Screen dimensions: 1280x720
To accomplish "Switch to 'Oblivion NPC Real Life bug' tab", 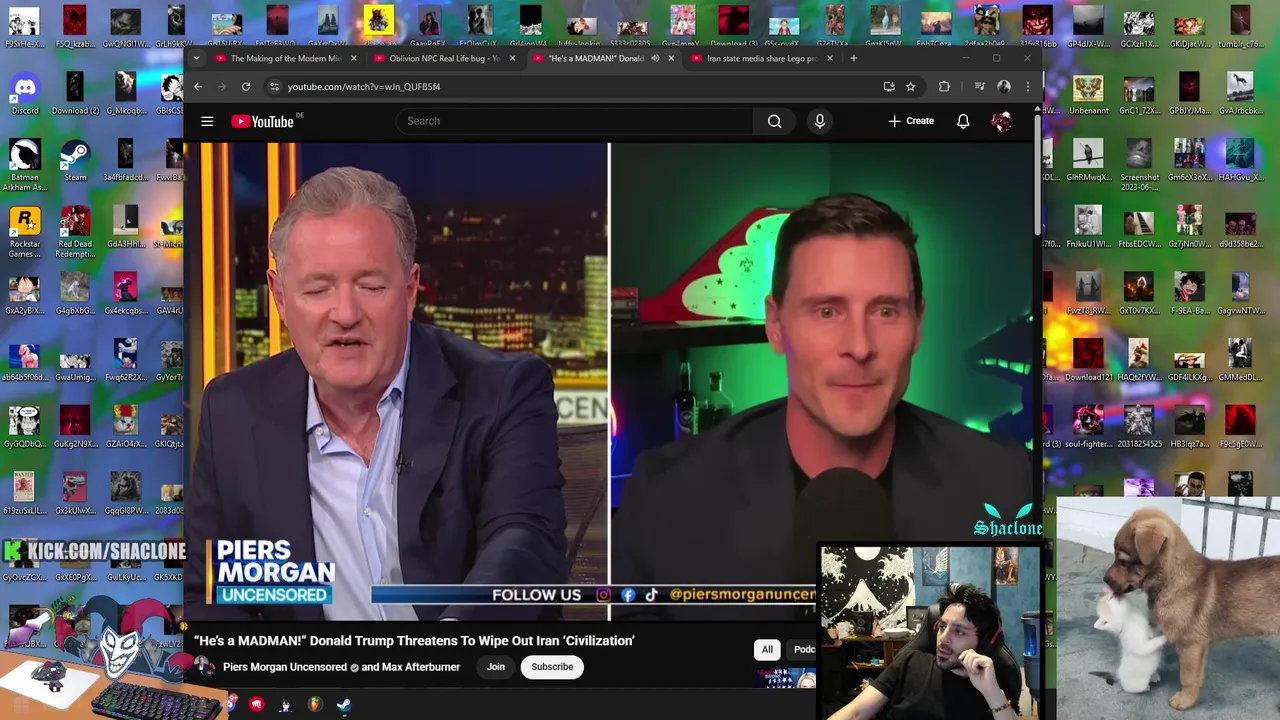I will (x=443, y=58).
